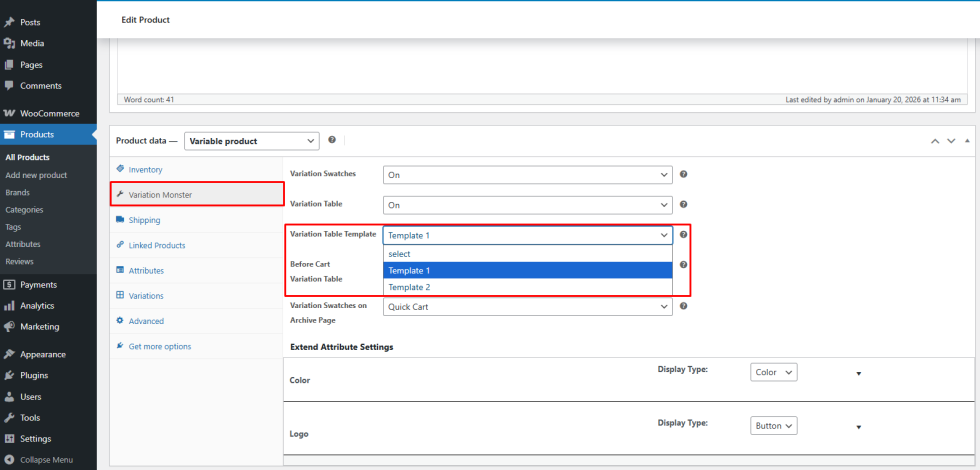The width and height of the screenshot is (980, 470).
Task: Go to the Categories submenu link
Action: tap(24, 209)
